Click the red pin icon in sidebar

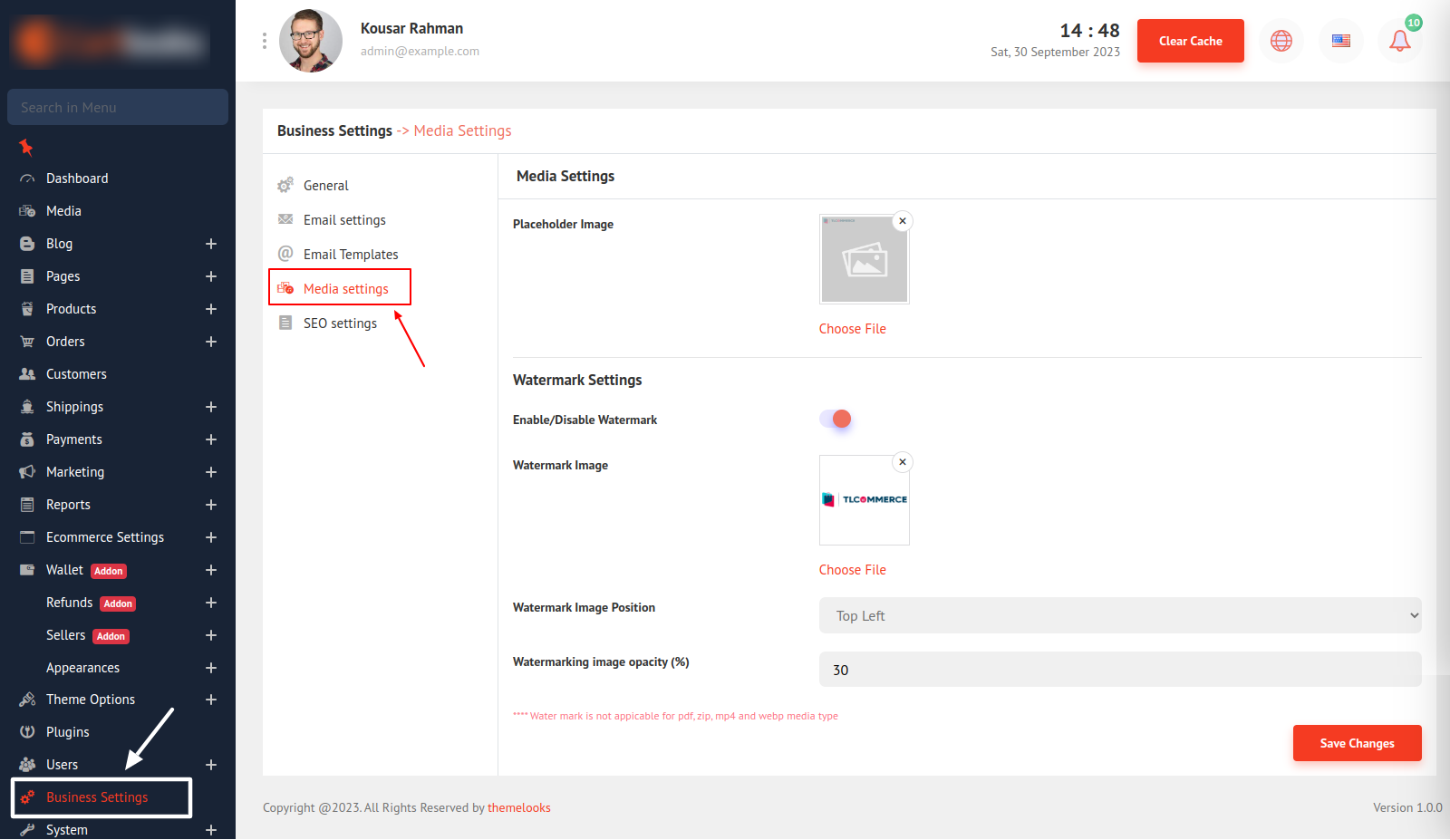26,147
